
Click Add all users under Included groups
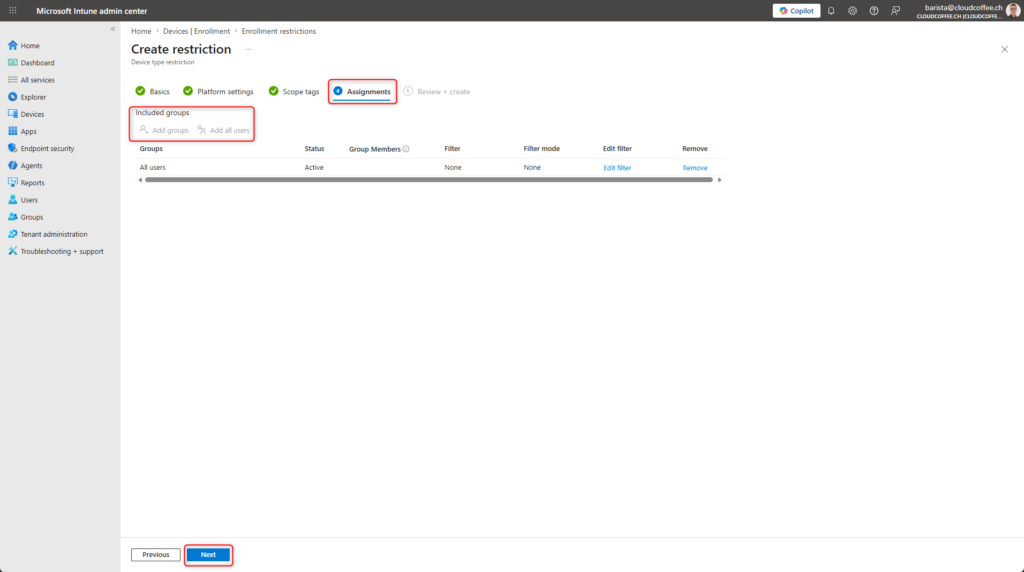[223, 130]
